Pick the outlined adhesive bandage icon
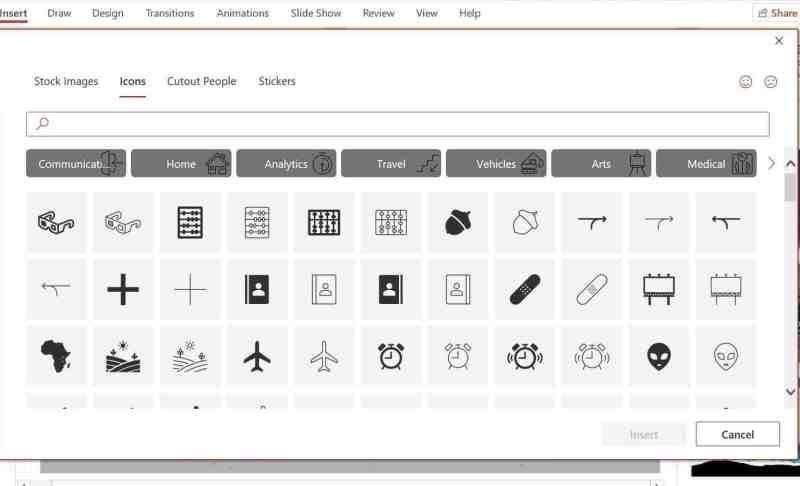Screen dimensions: 800x486 [x=592, y=289]
